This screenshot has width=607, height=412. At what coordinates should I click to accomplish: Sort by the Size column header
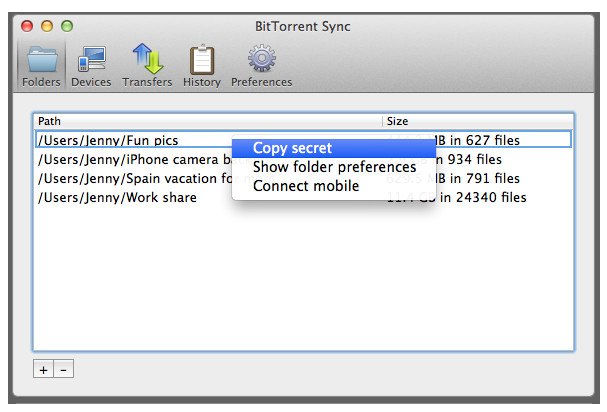click(x=478, y=121)
